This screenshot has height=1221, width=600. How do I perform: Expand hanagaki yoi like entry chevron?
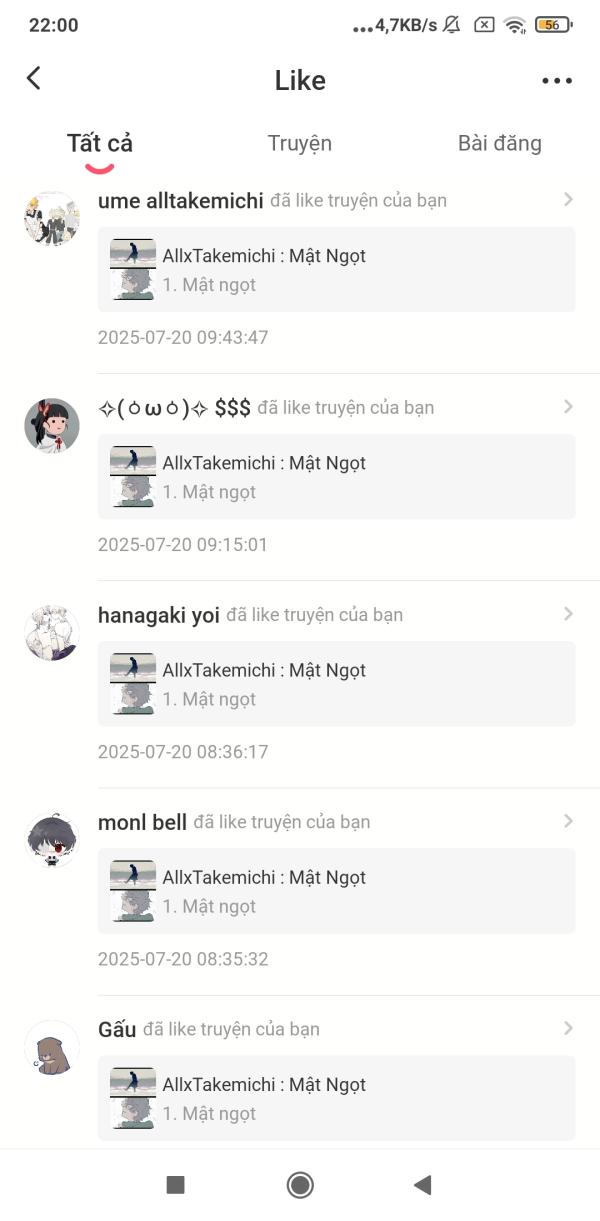tap(568, 614)
